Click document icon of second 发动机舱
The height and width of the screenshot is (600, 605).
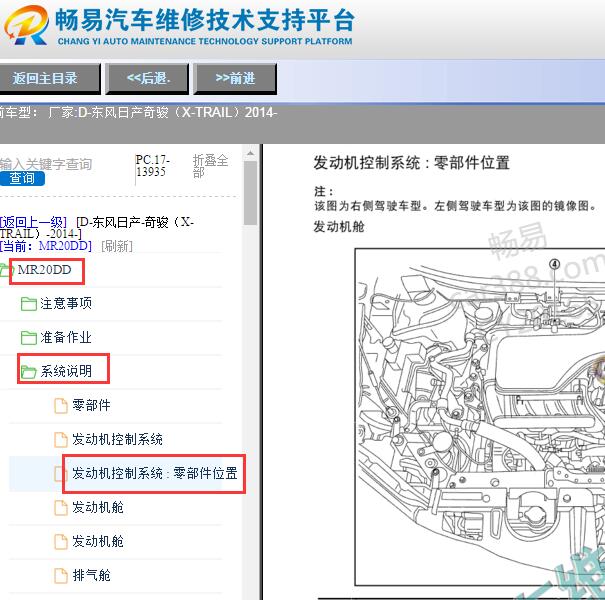tap(61, 542)
